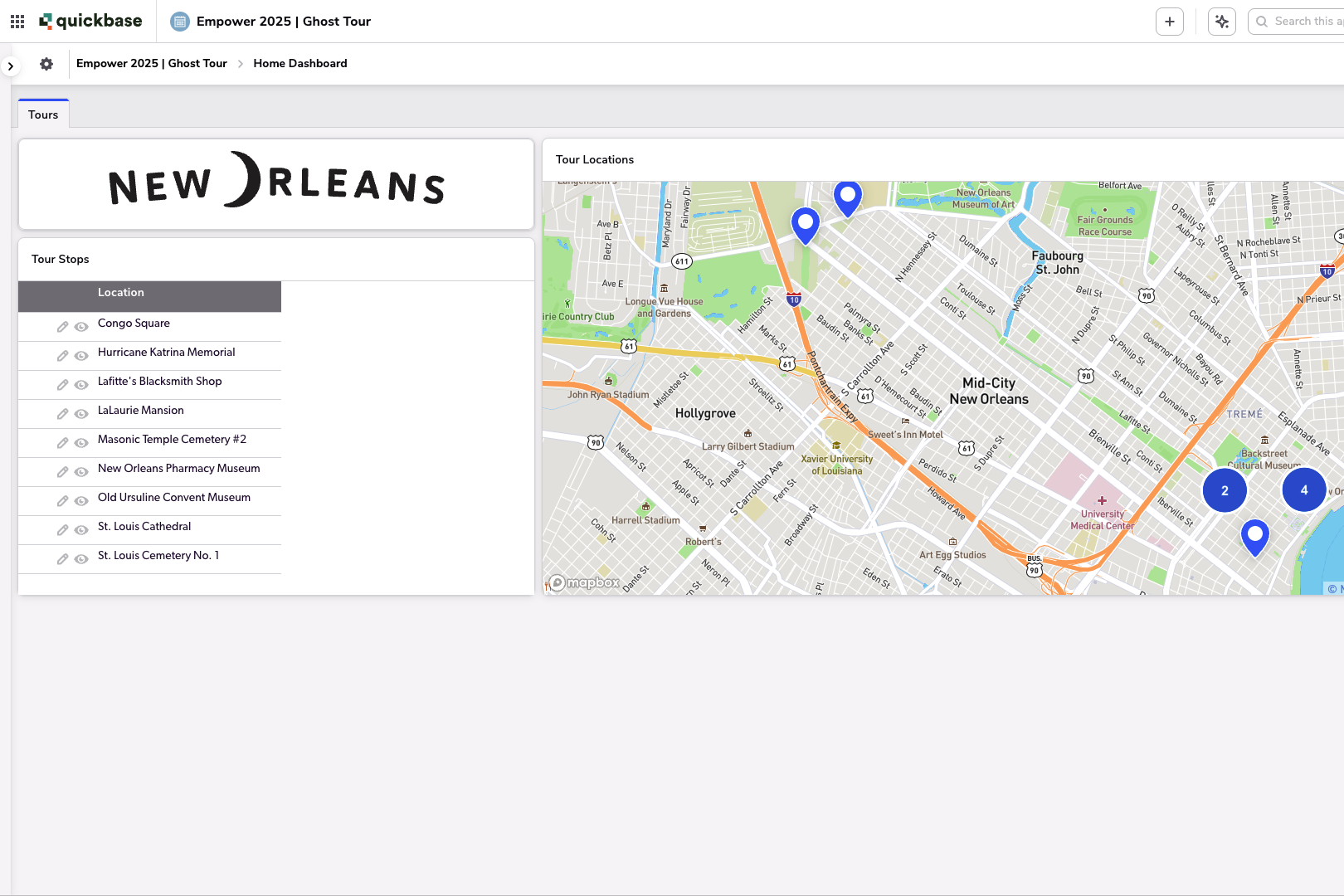Expand the map cluster marked 4
Viewport: 1344px width, 896px height.
pyautogui.click(x=1303, y=489)
